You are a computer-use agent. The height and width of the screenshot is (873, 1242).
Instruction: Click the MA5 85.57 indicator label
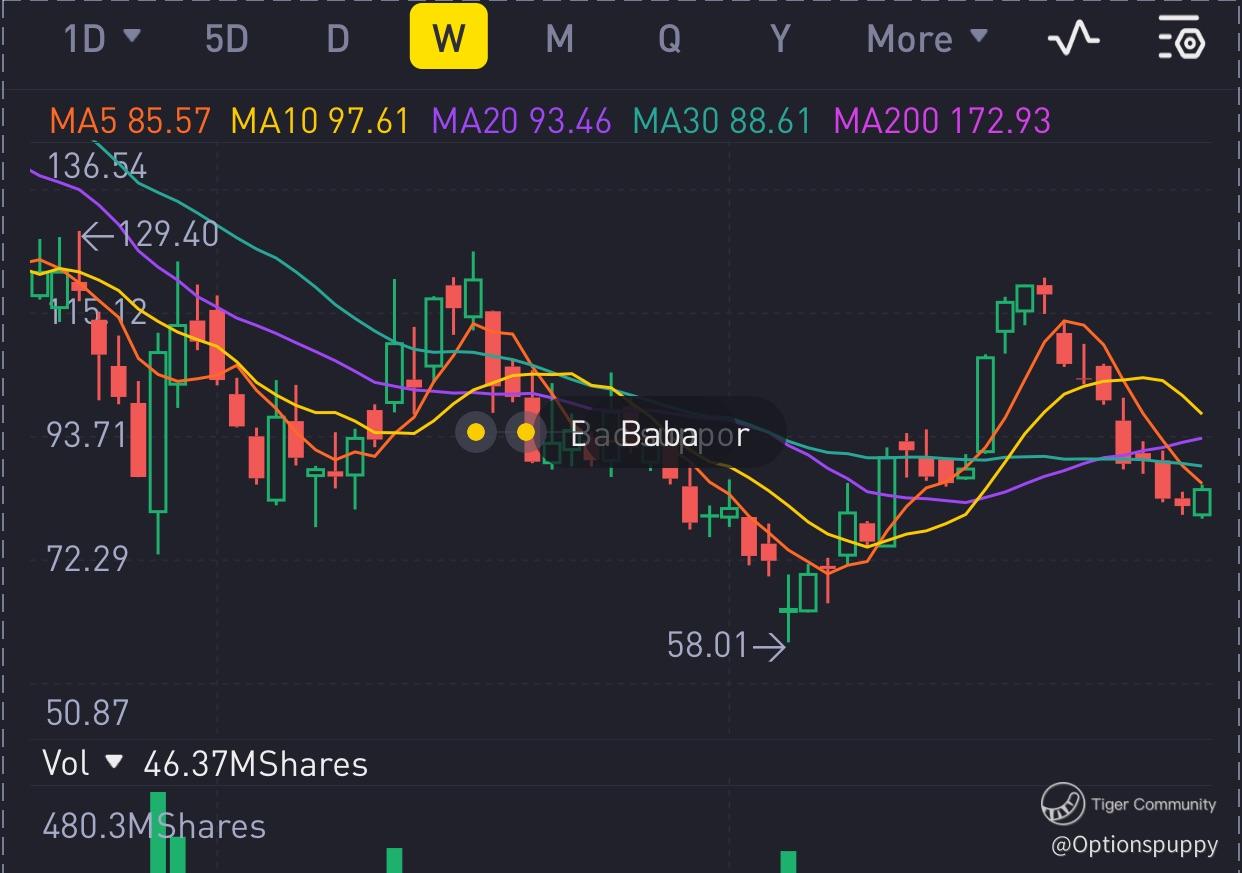(130, 121)
